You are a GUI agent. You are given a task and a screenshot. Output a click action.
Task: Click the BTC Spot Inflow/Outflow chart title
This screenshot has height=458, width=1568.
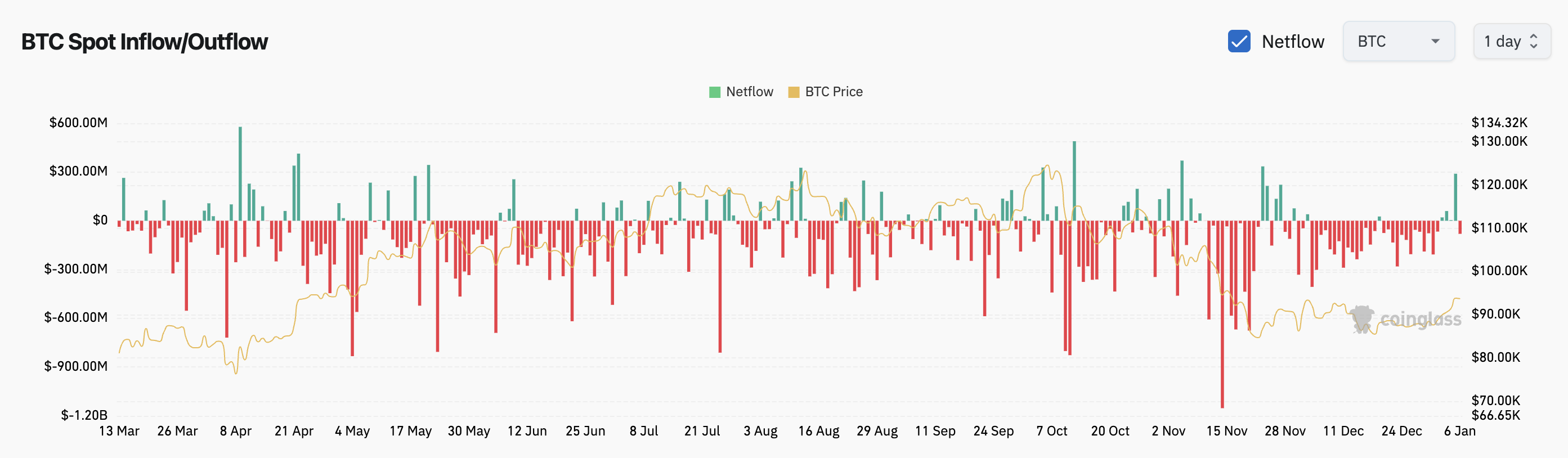pos(144,42)
